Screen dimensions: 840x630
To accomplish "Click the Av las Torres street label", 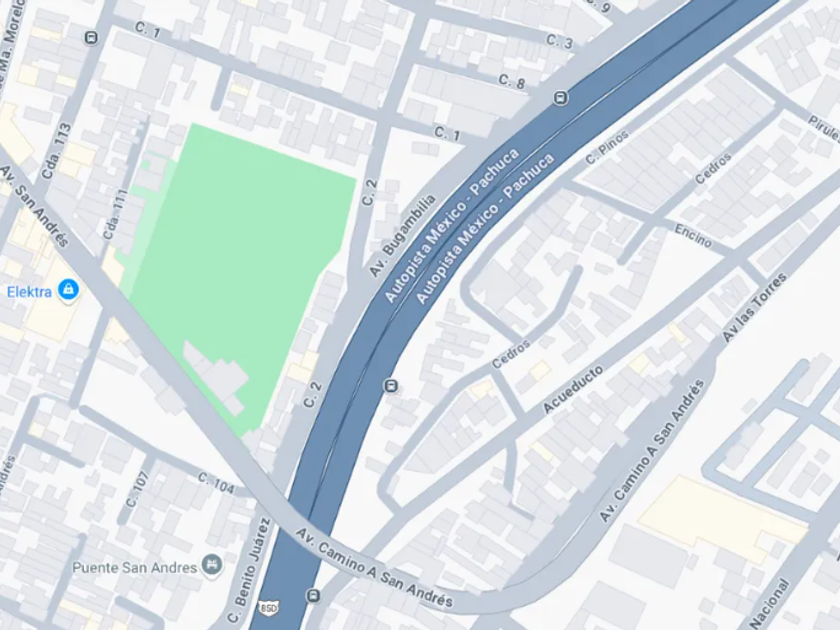I will point(754,308).
